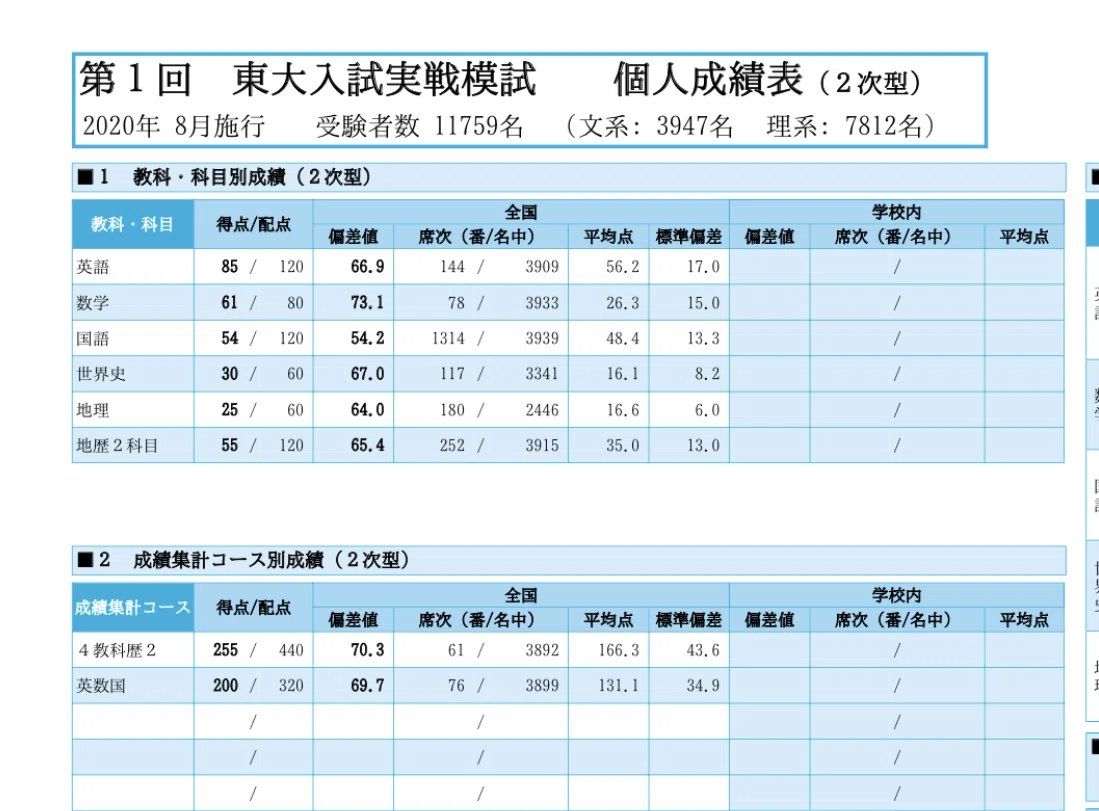Image resolution: width=1099 pixels, height=811 pixels.
Task: Click the 英語 deviation value 66.9
Action: (367, 267)
